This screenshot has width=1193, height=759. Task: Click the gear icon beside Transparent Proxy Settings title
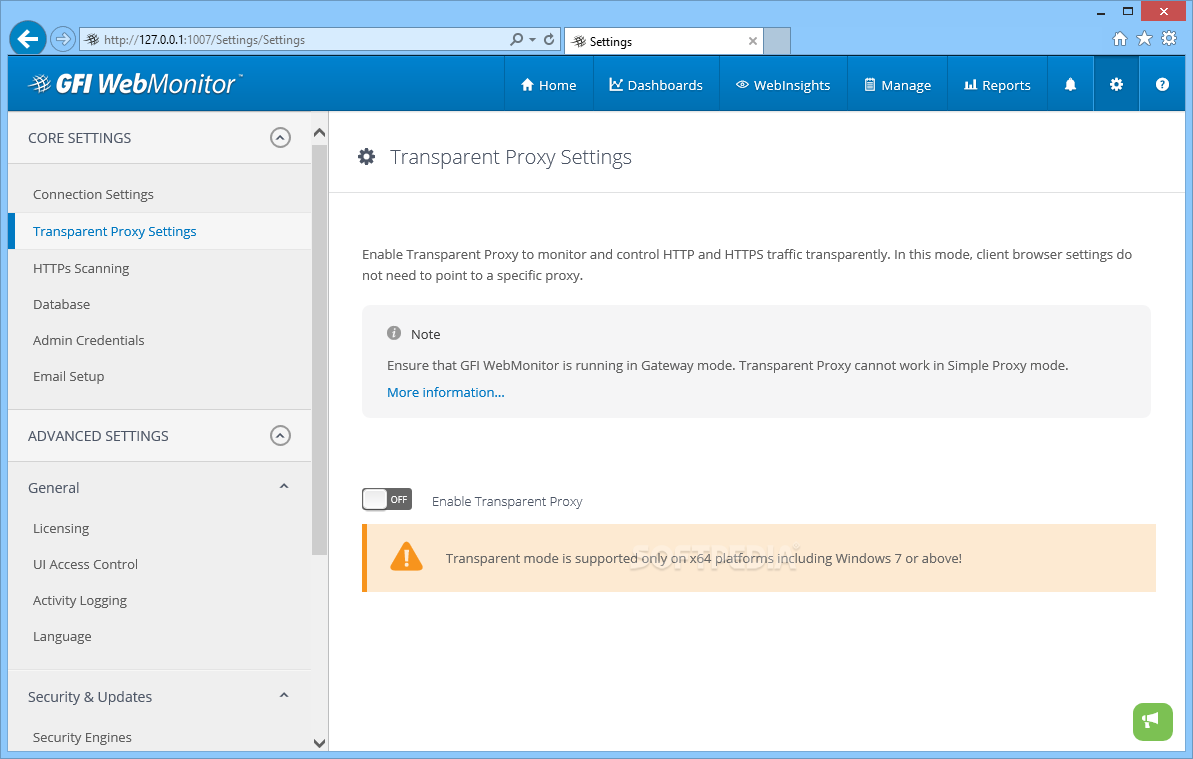pos(367,157)
